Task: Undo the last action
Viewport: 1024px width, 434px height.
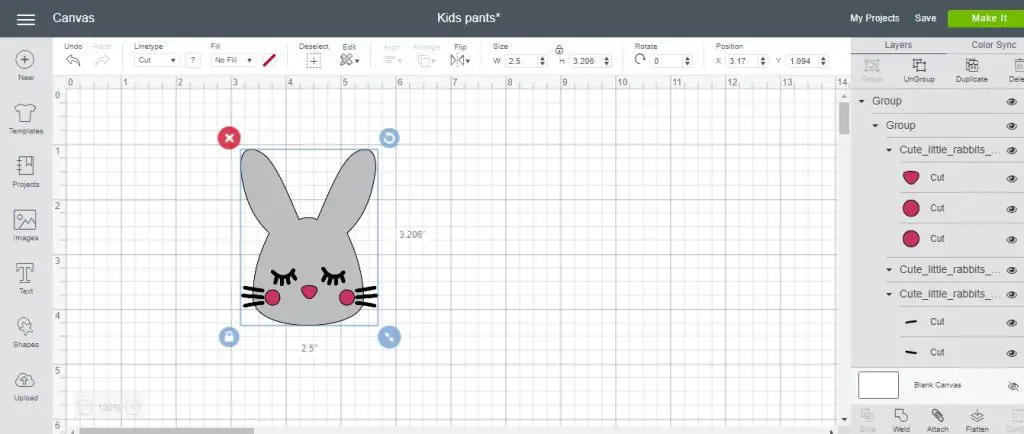Action: click(73, 60)
